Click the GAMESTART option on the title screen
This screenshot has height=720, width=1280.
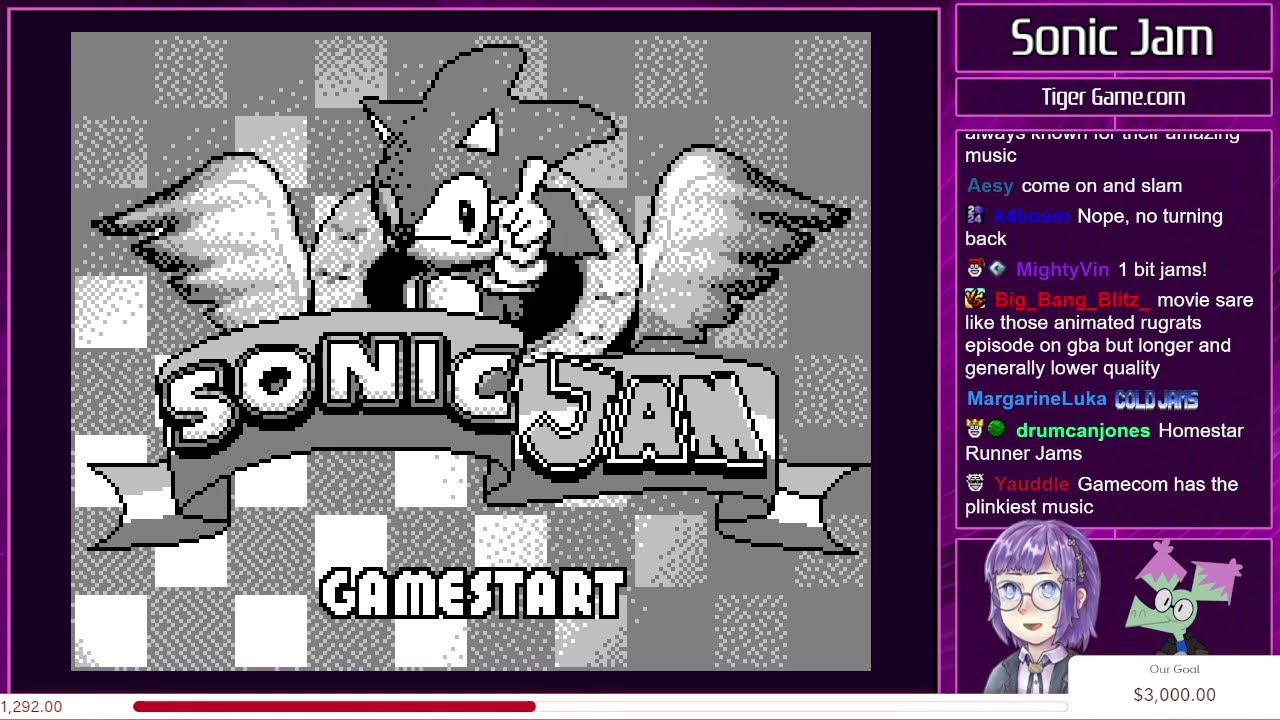click(472, 594)
